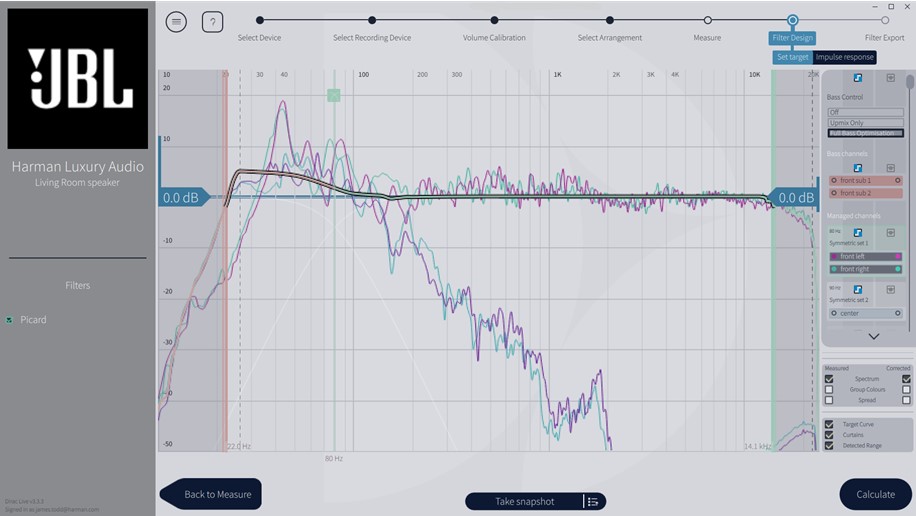The height and width of the screenshot is (516, 916).
Task: Enable Measured Group Colours checkbox
Action: point(829,389)
